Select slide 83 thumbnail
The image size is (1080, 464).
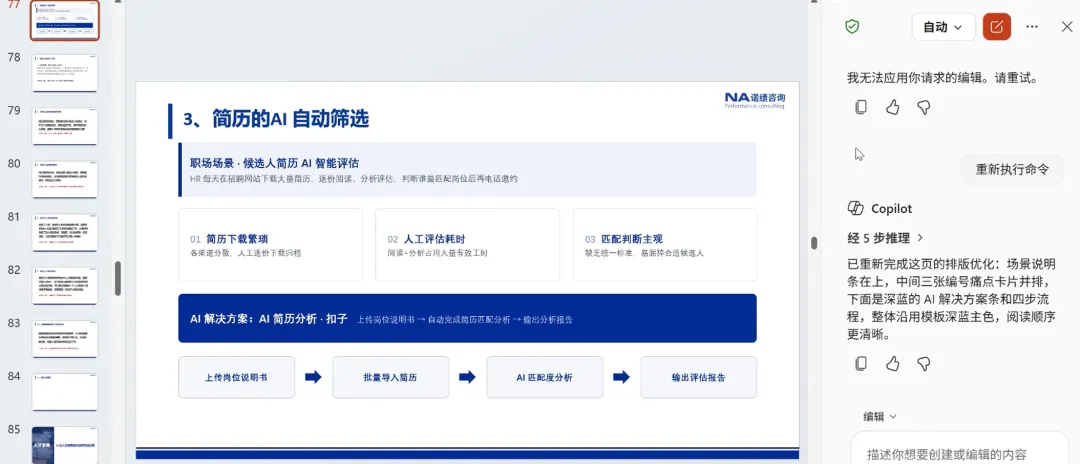tap(65, 338)
